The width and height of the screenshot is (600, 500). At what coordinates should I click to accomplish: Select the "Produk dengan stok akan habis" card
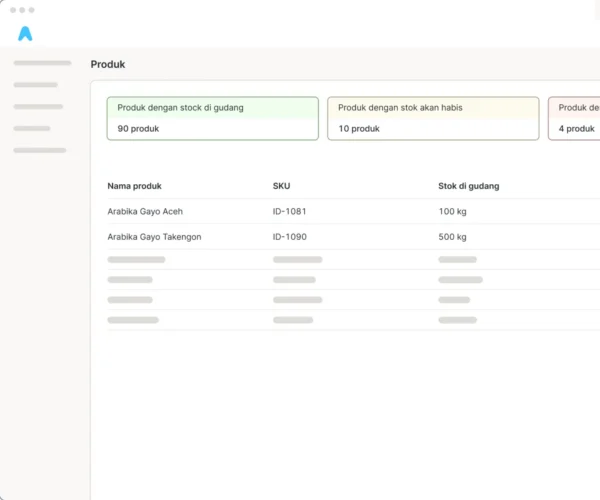[433, 118]
